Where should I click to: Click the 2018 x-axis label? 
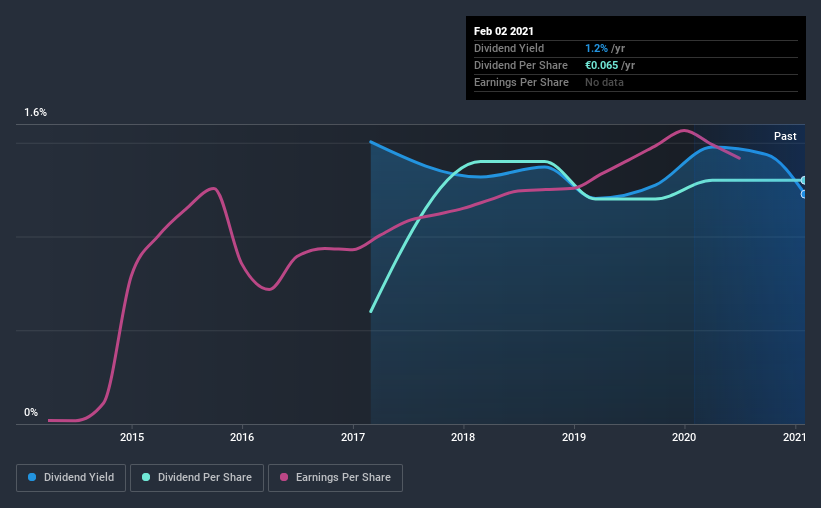(x=463, y=437)
